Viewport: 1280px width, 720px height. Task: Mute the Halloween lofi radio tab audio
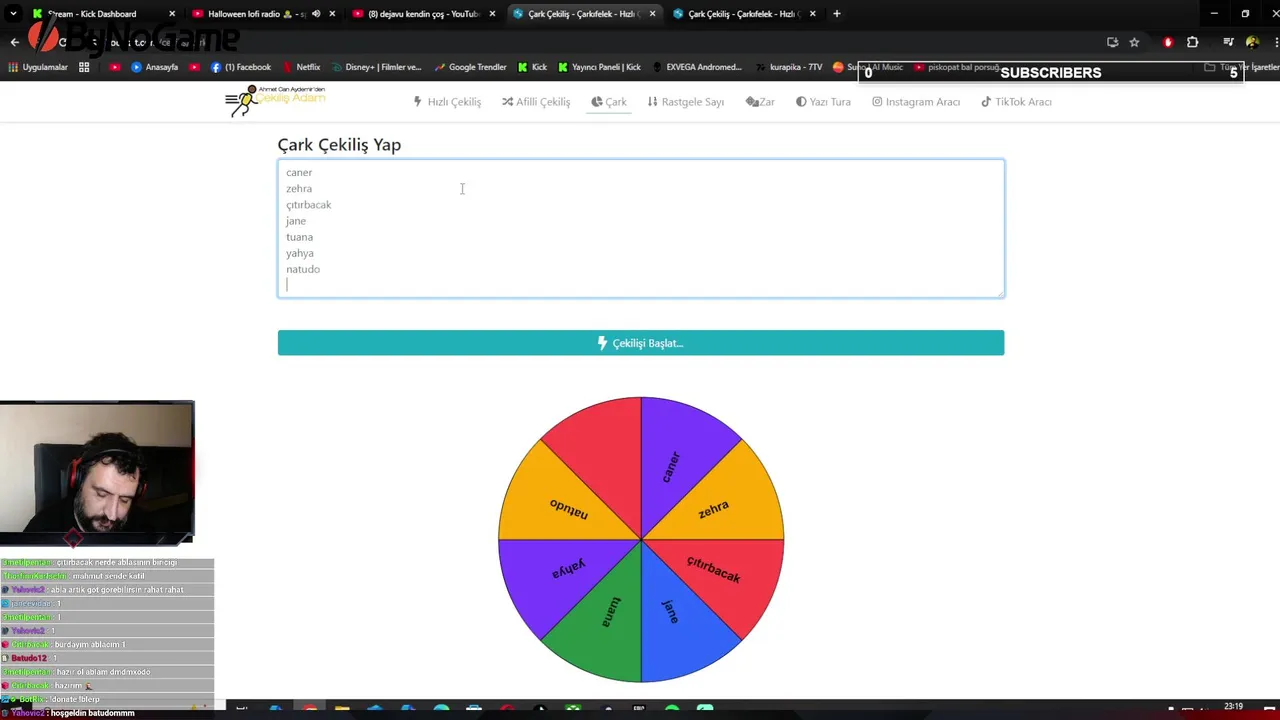click(x=316, y=14)
